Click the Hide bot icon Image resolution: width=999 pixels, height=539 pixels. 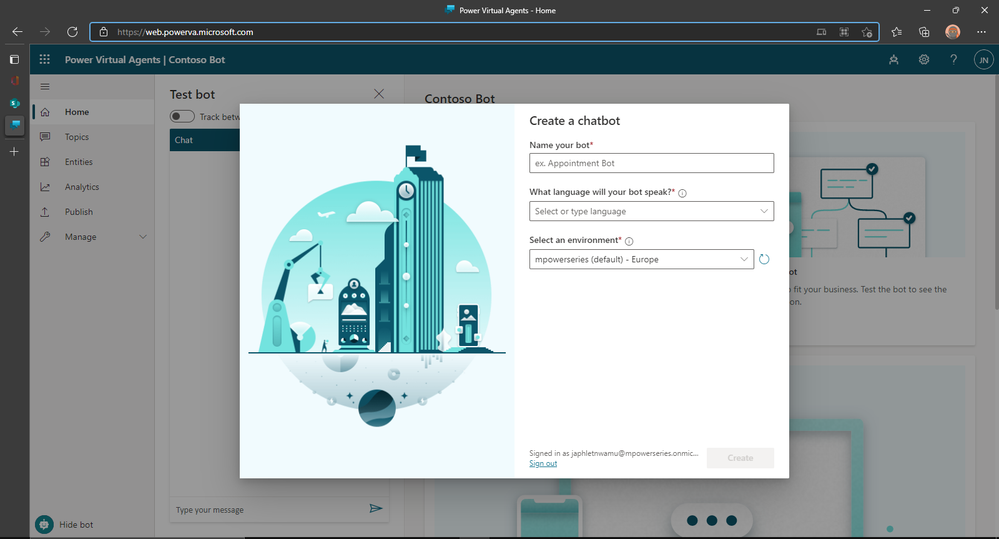tap(44, 524)
